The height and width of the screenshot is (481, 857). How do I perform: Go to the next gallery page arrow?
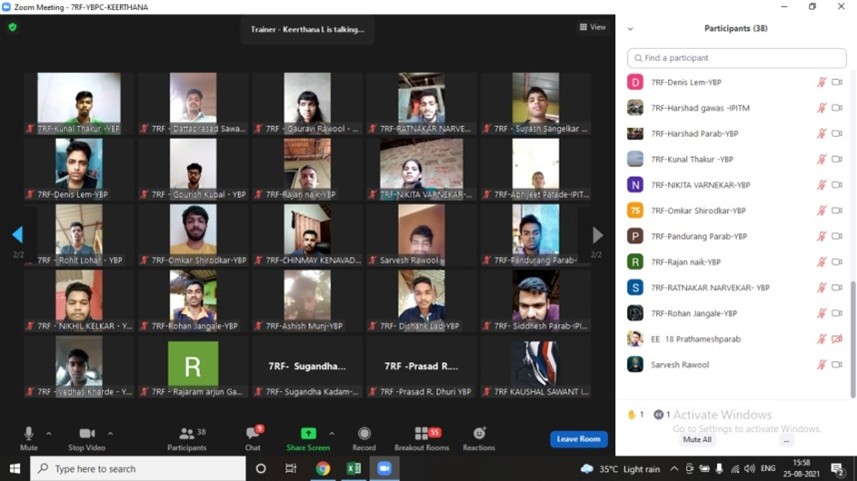(597, 235)
